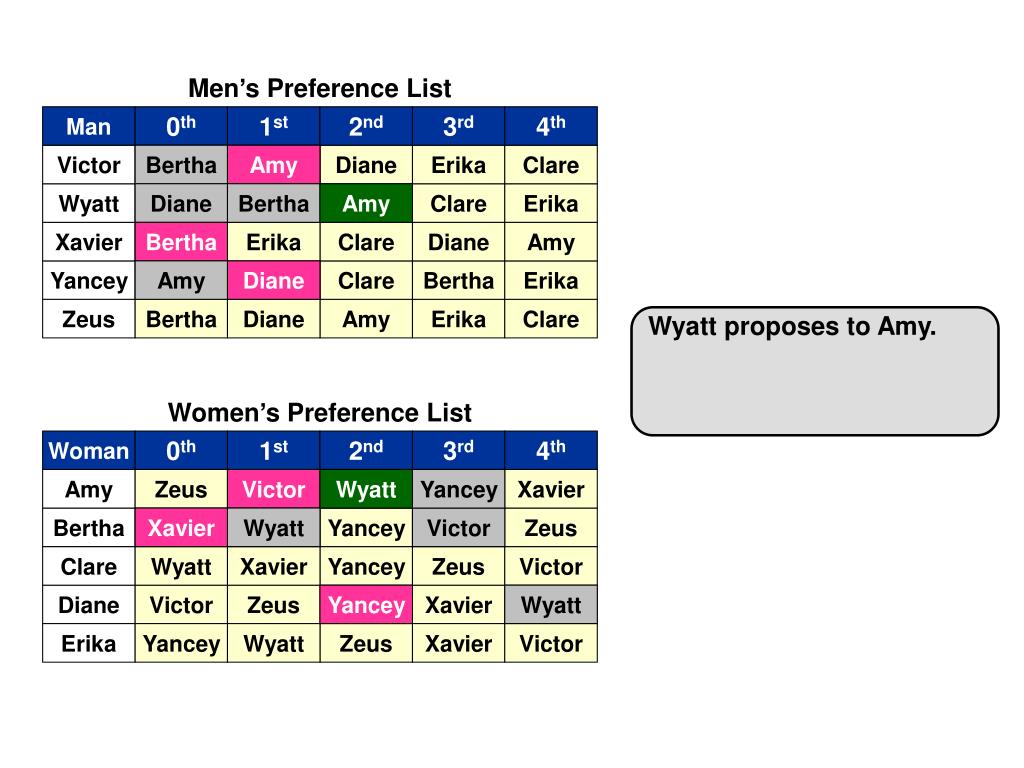
Task: Click the pink Bertha cell in Xavier's row
Action: [x=181, y=242]
